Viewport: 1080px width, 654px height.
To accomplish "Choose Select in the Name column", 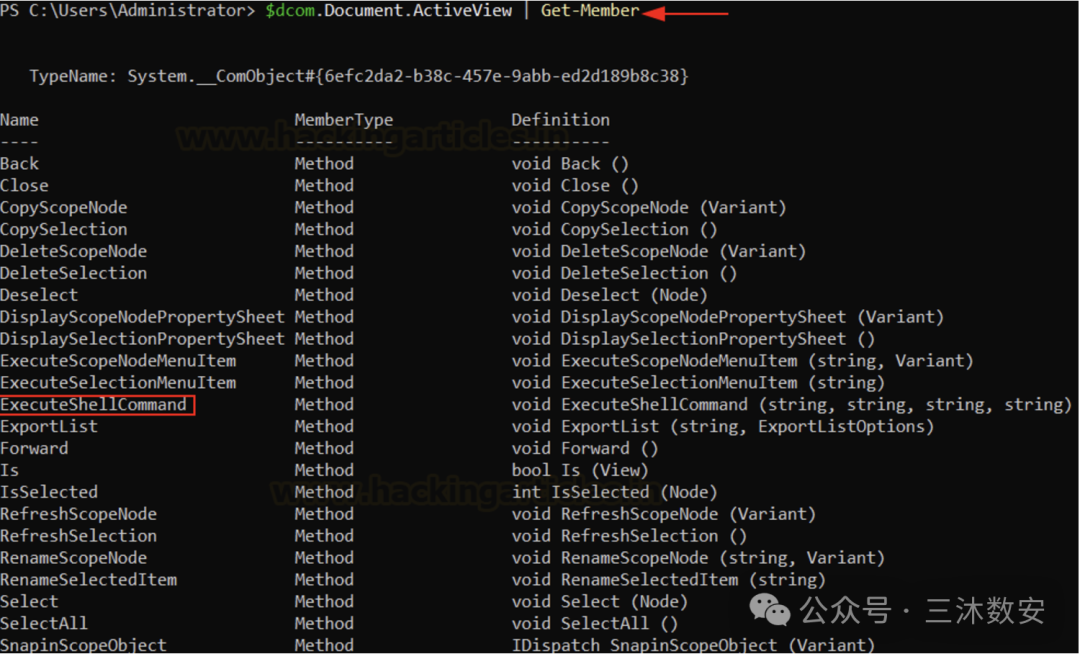I will (29, 602).
